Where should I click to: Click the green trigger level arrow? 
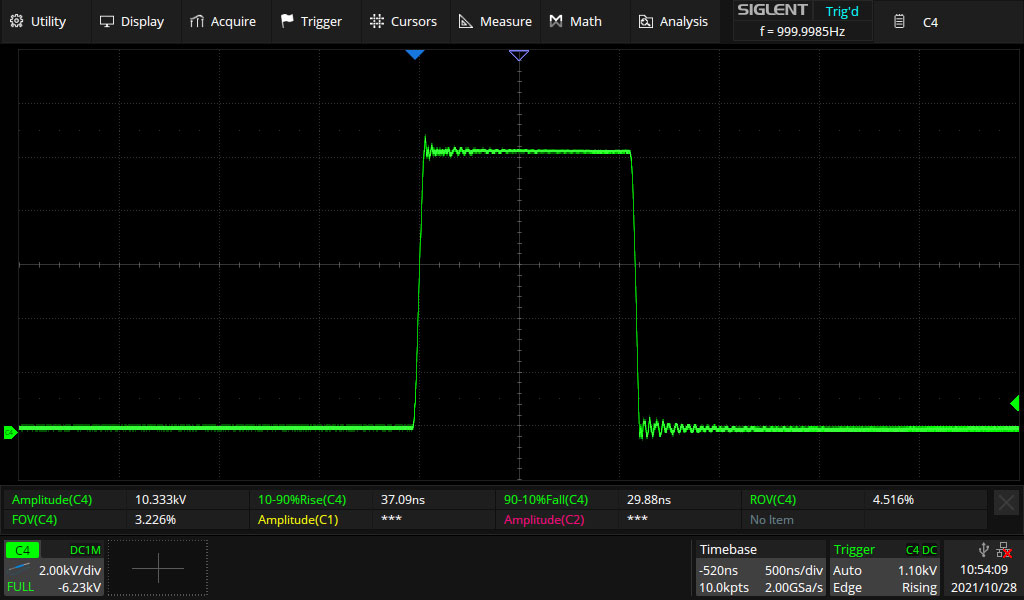click(1014, 403)
